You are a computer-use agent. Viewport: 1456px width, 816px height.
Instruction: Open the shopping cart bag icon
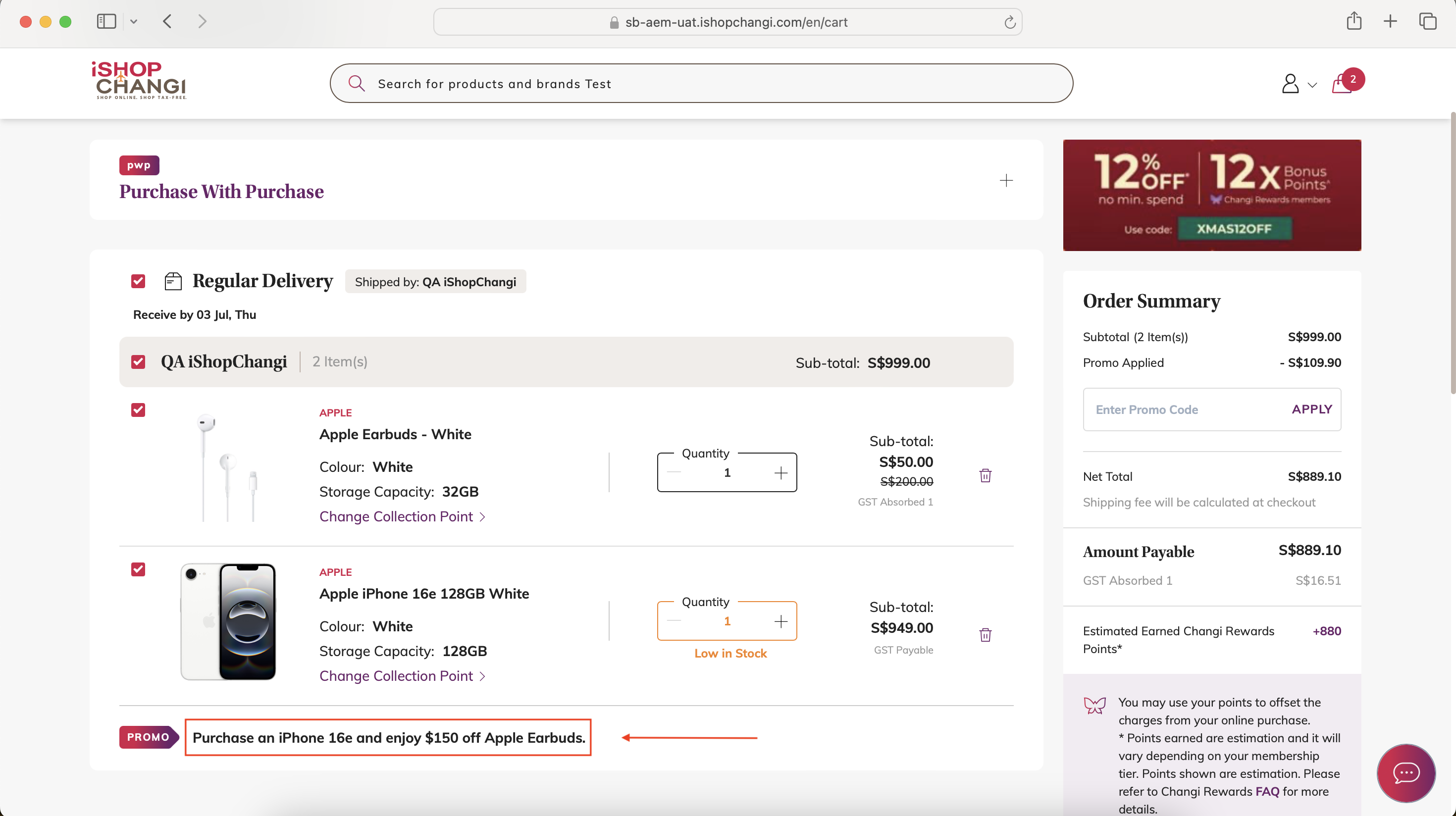point(1343,84)
